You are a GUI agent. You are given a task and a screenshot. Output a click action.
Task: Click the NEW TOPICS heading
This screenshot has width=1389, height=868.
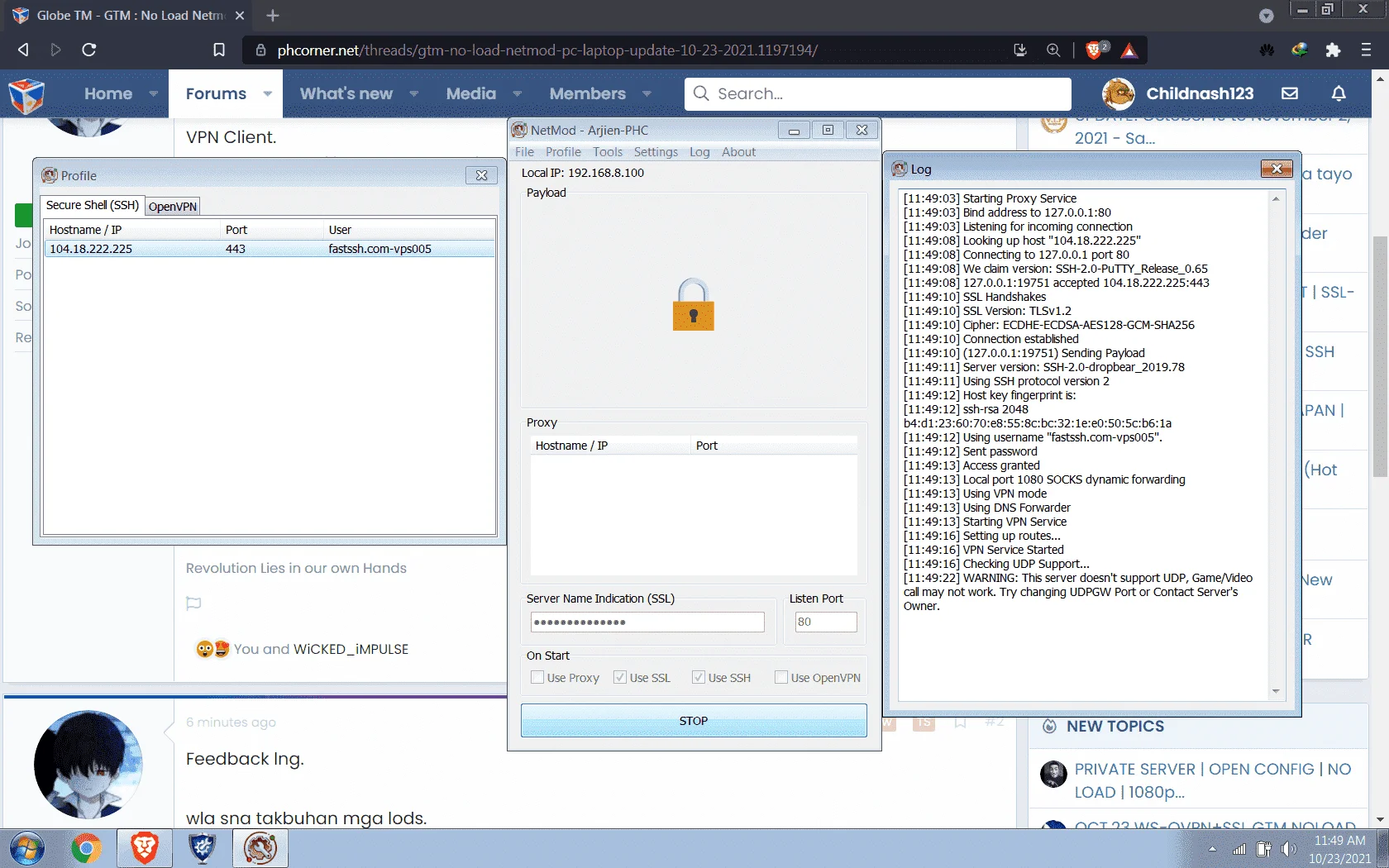coord(1115,726)
